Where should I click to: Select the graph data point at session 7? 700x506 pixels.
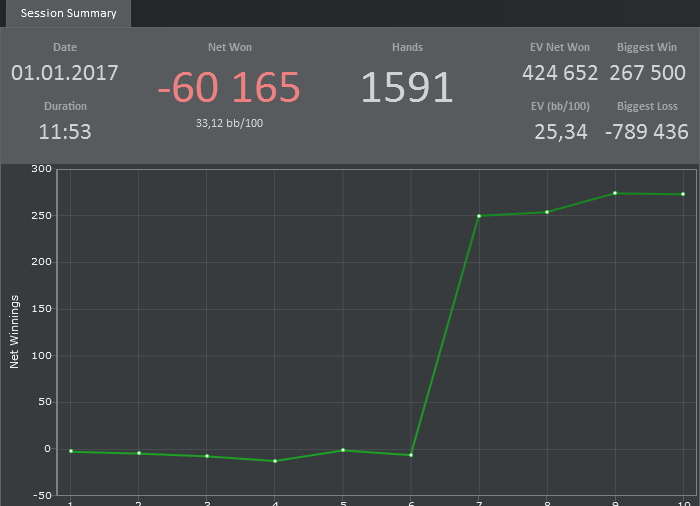[479, 216]
